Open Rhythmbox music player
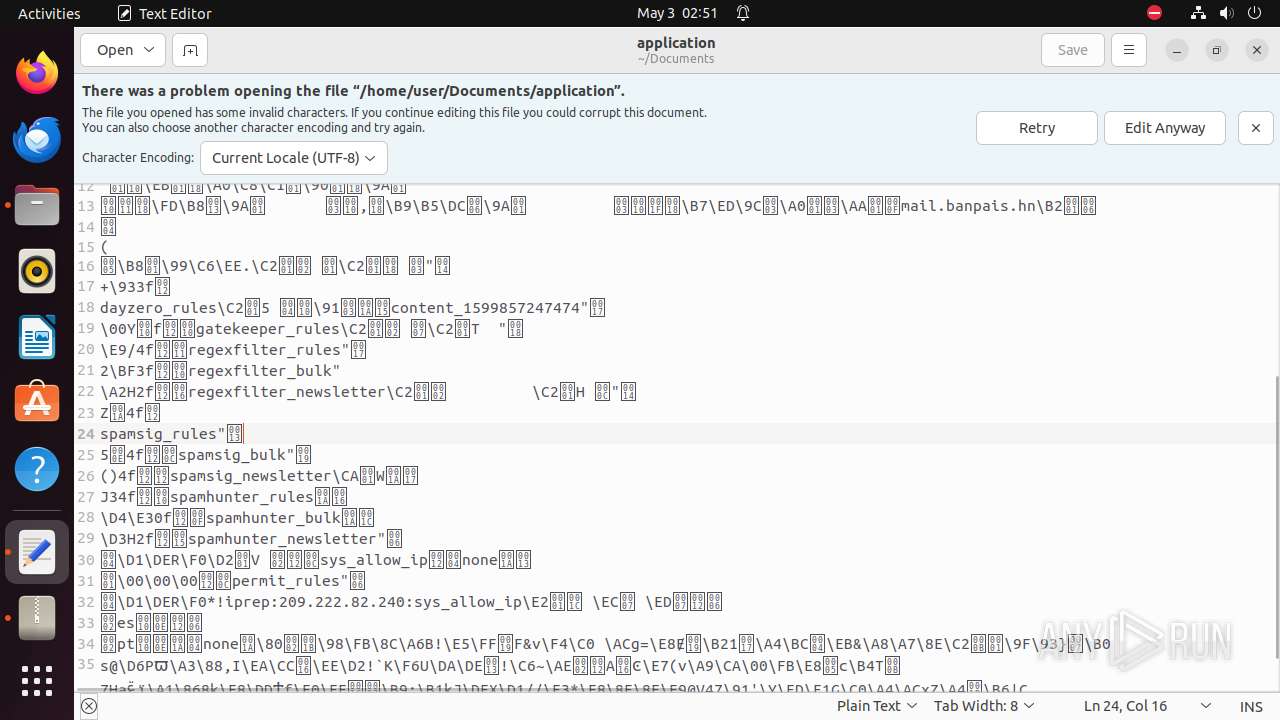This screenshot has width=1280, height=720. point(37,271)
